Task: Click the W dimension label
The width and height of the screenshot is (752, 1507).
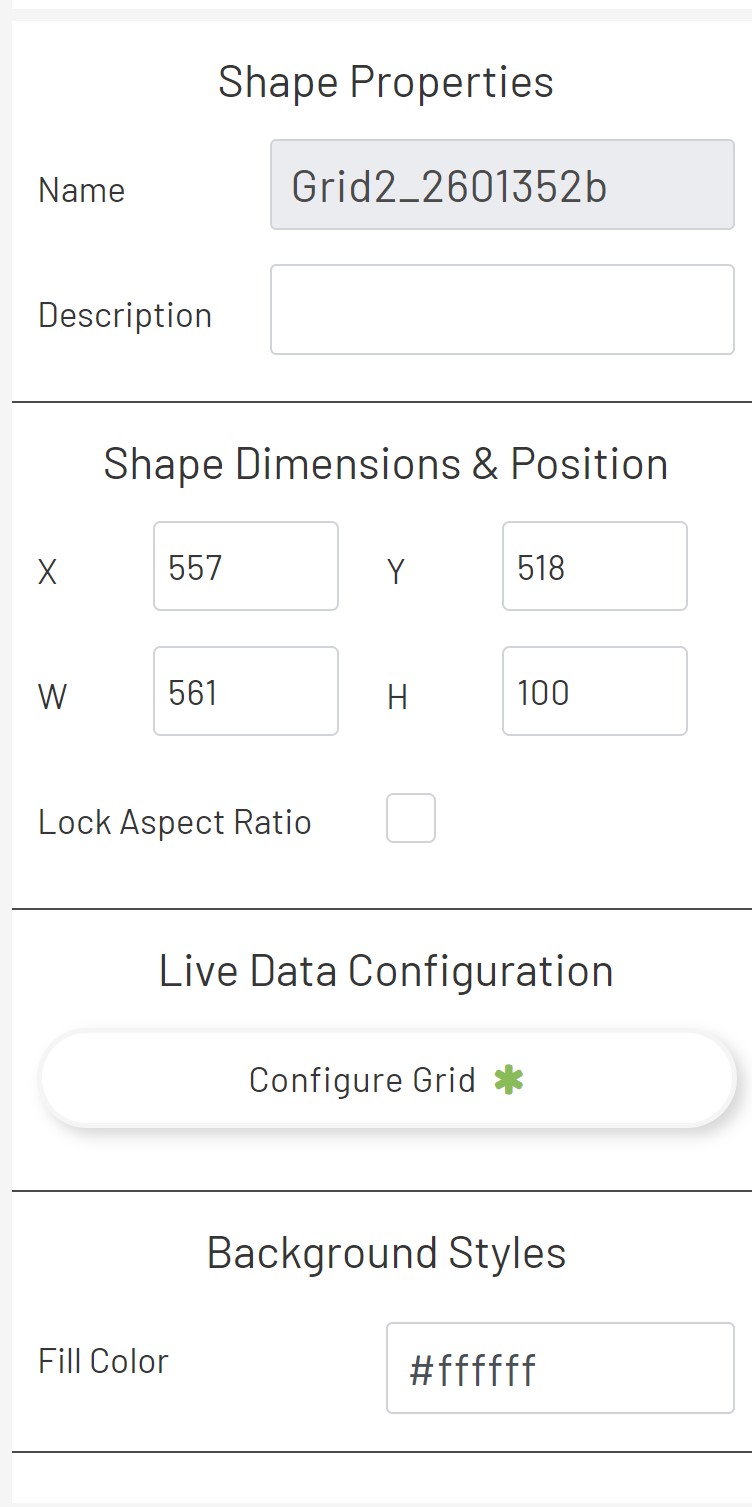Action: [x=52, y=697]
